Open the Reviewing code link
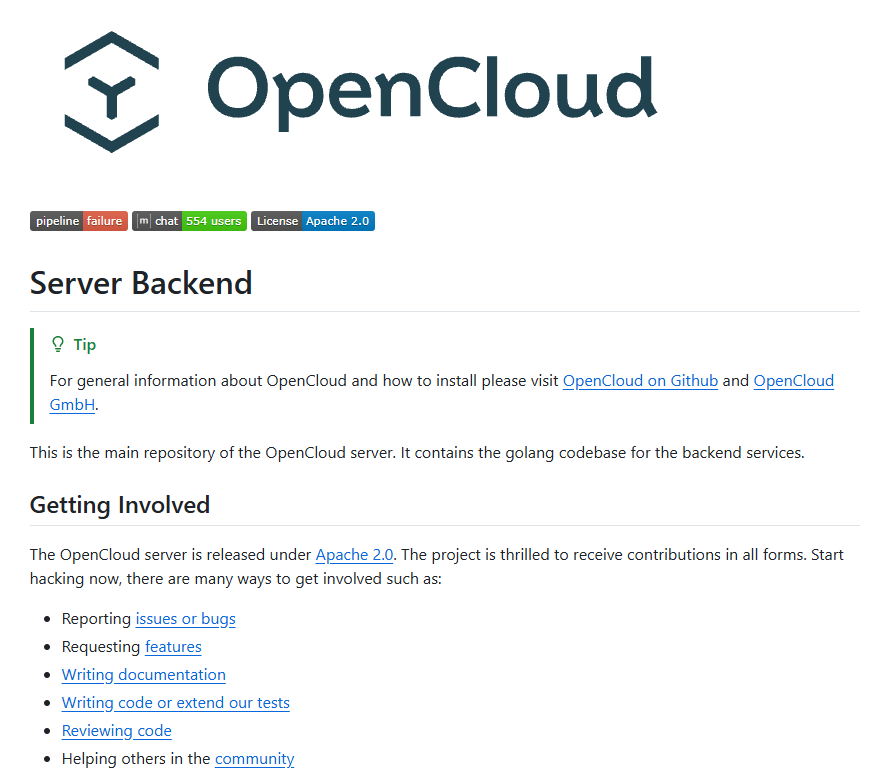The image size is (880, 782). click(x=116, y=730)
